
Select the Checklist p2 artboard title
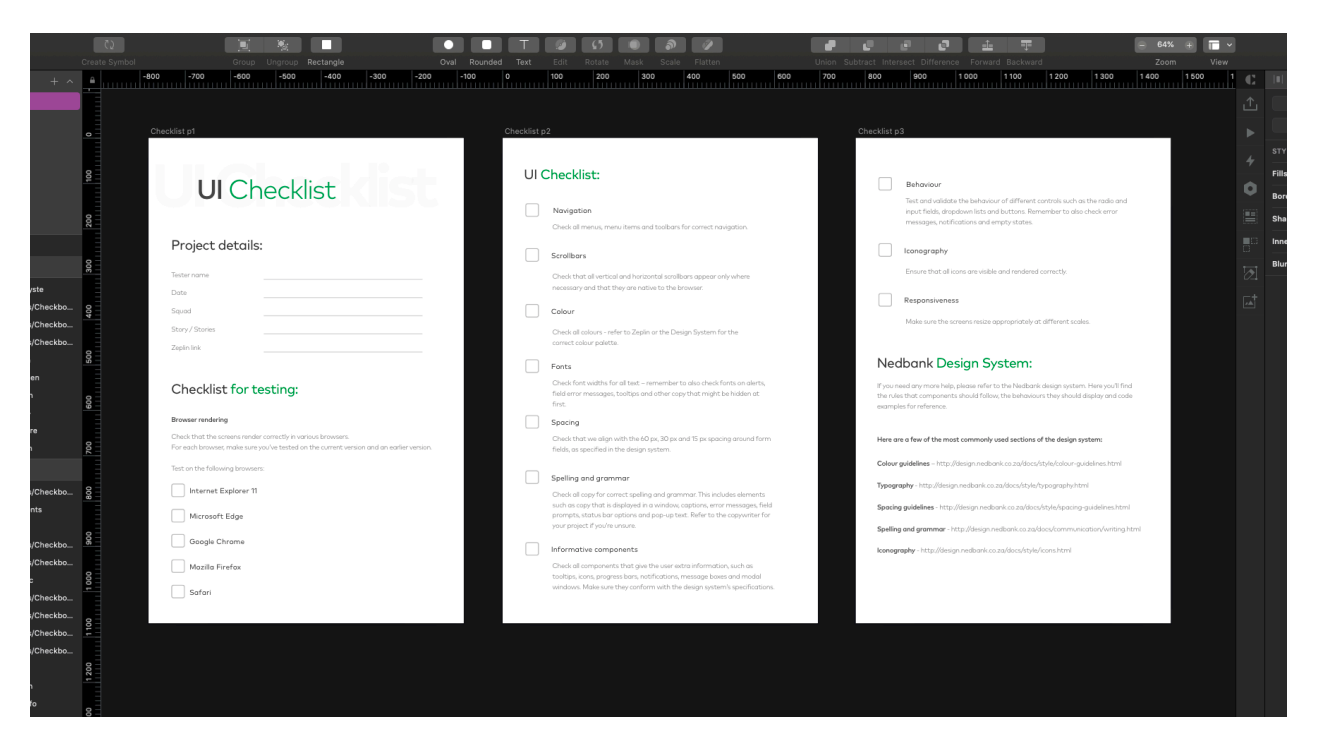pos(527,131)
